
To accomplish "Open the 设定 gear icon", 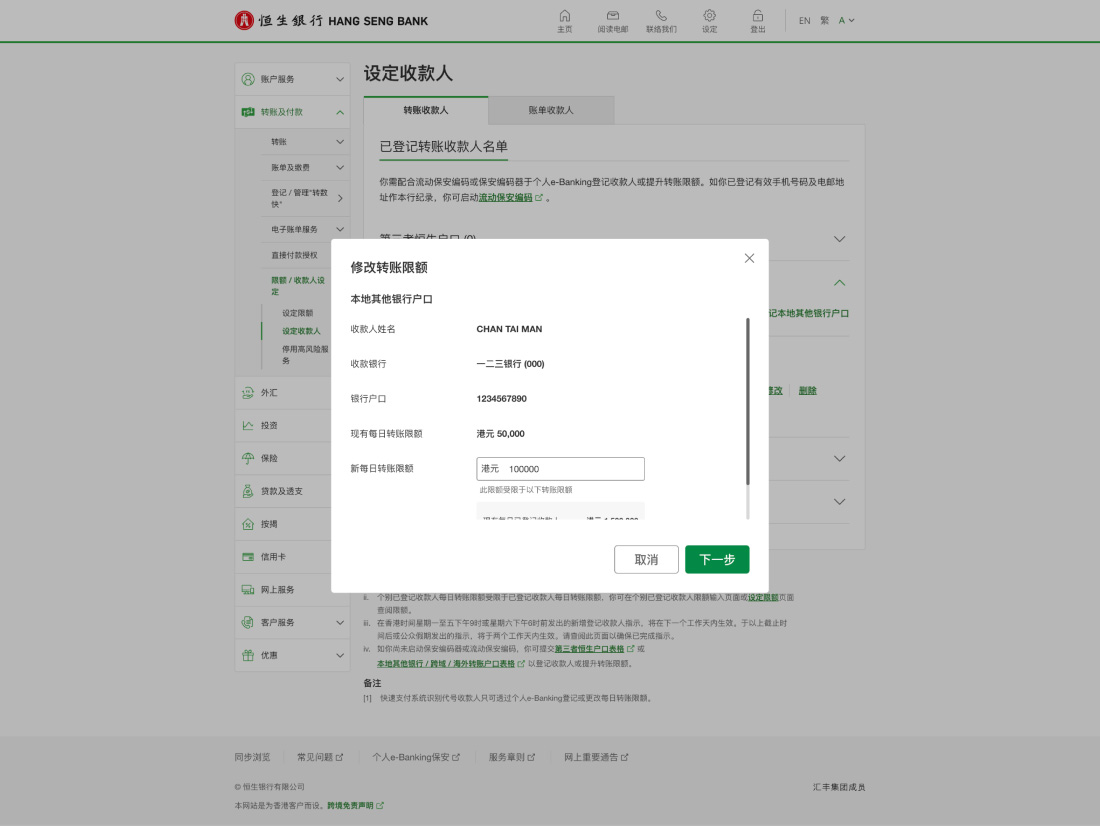I will (709, 16).
